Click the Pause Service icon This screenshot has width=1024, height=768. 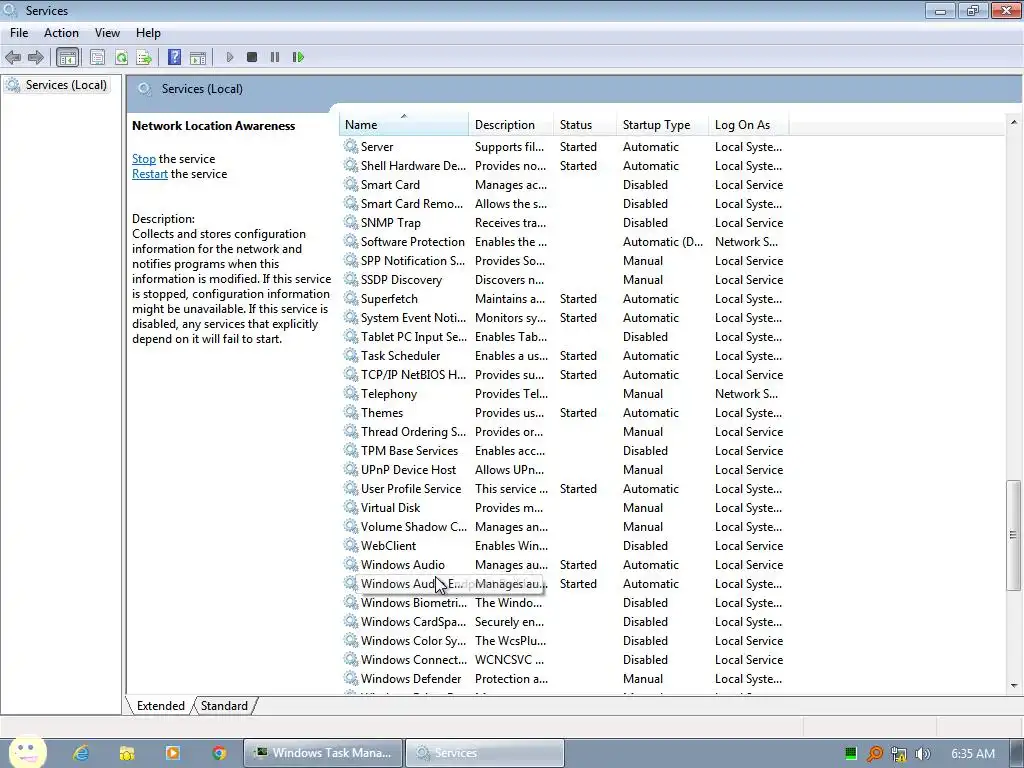click(x=275, y=57)
